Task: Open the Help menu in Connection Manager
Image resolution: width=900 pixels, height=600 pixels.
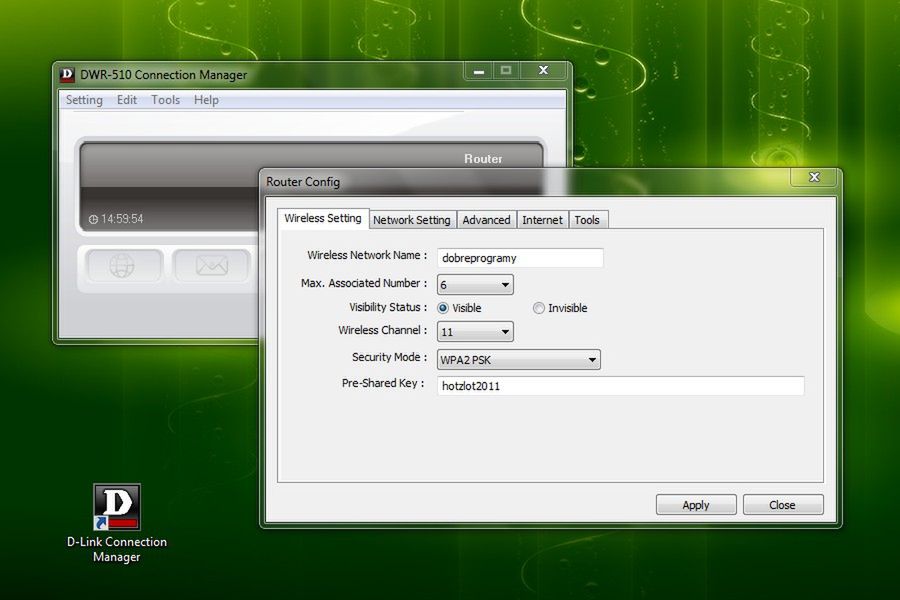Action: tap(206, 100)
